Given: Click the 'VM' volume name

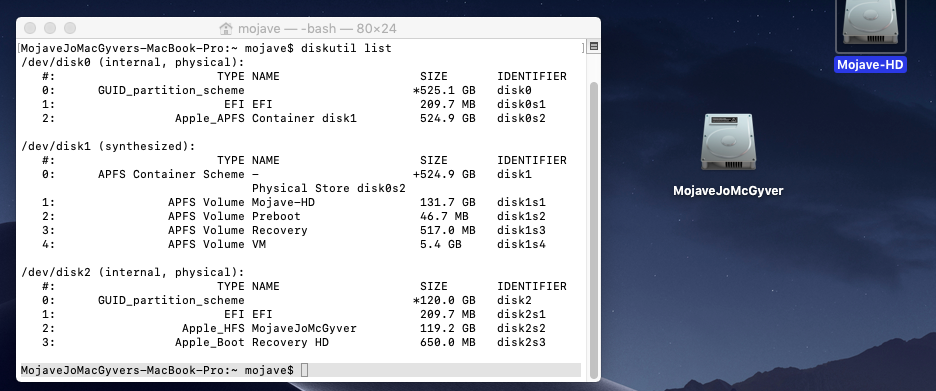Looking at the screenshot, I should pyautogui.click(x=258, y=244).
